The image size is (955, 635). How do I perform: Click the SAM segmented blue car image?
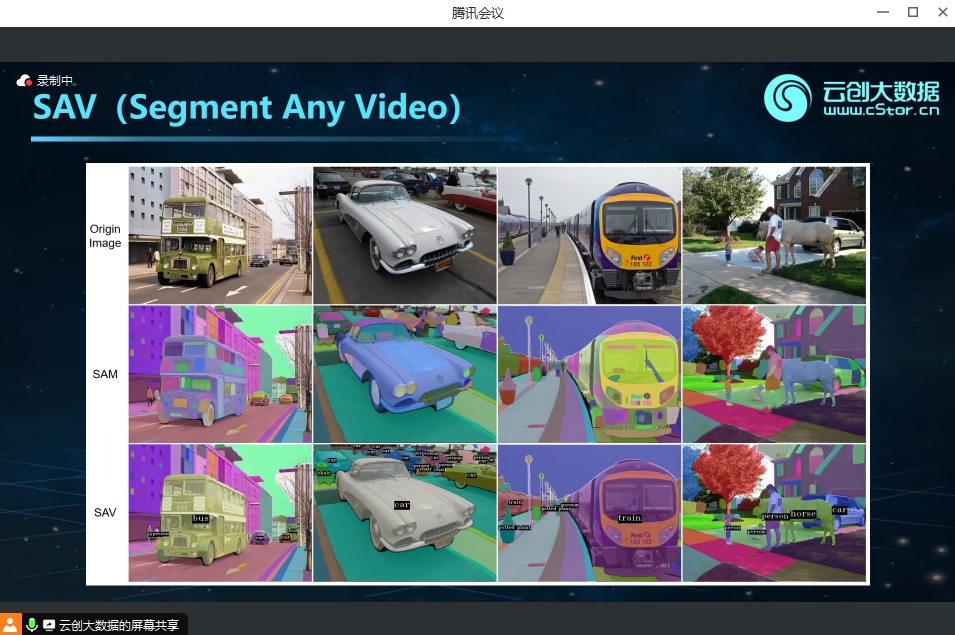click(405, 374)
